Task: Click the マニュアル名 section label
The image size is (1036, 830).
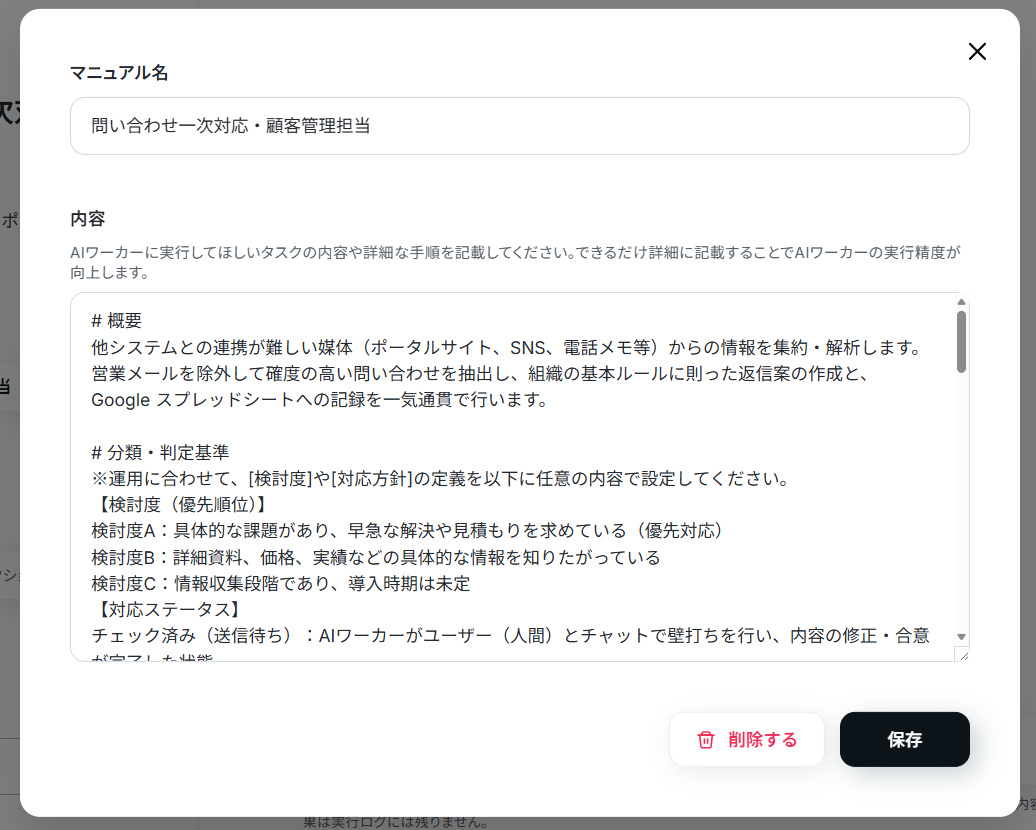Action: (119, 73)
